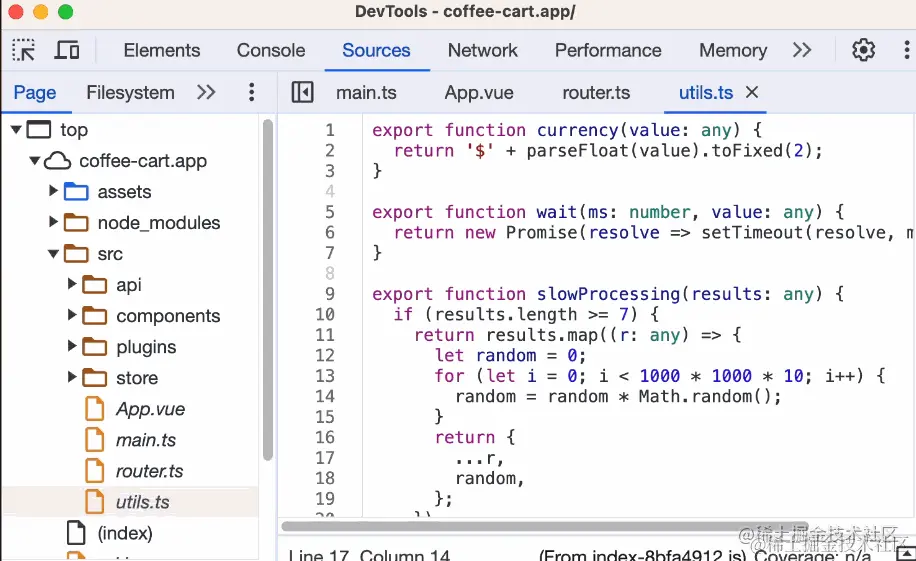The image size is (916, 561).
Task: Open the main.ts editor tab
Action: 366,92
